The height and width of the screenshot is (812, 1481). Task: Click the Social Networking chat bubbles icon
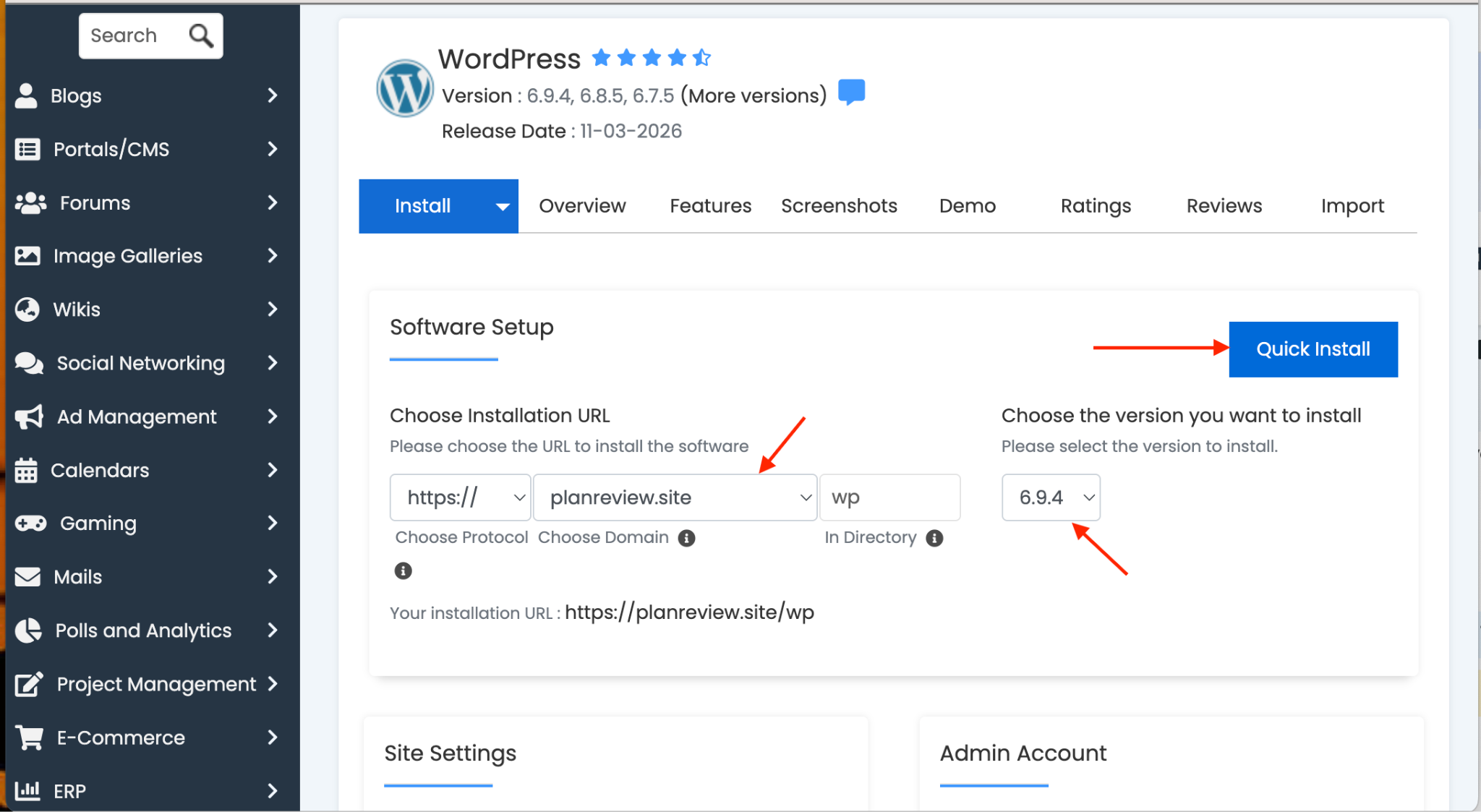[x=30, y=363]
